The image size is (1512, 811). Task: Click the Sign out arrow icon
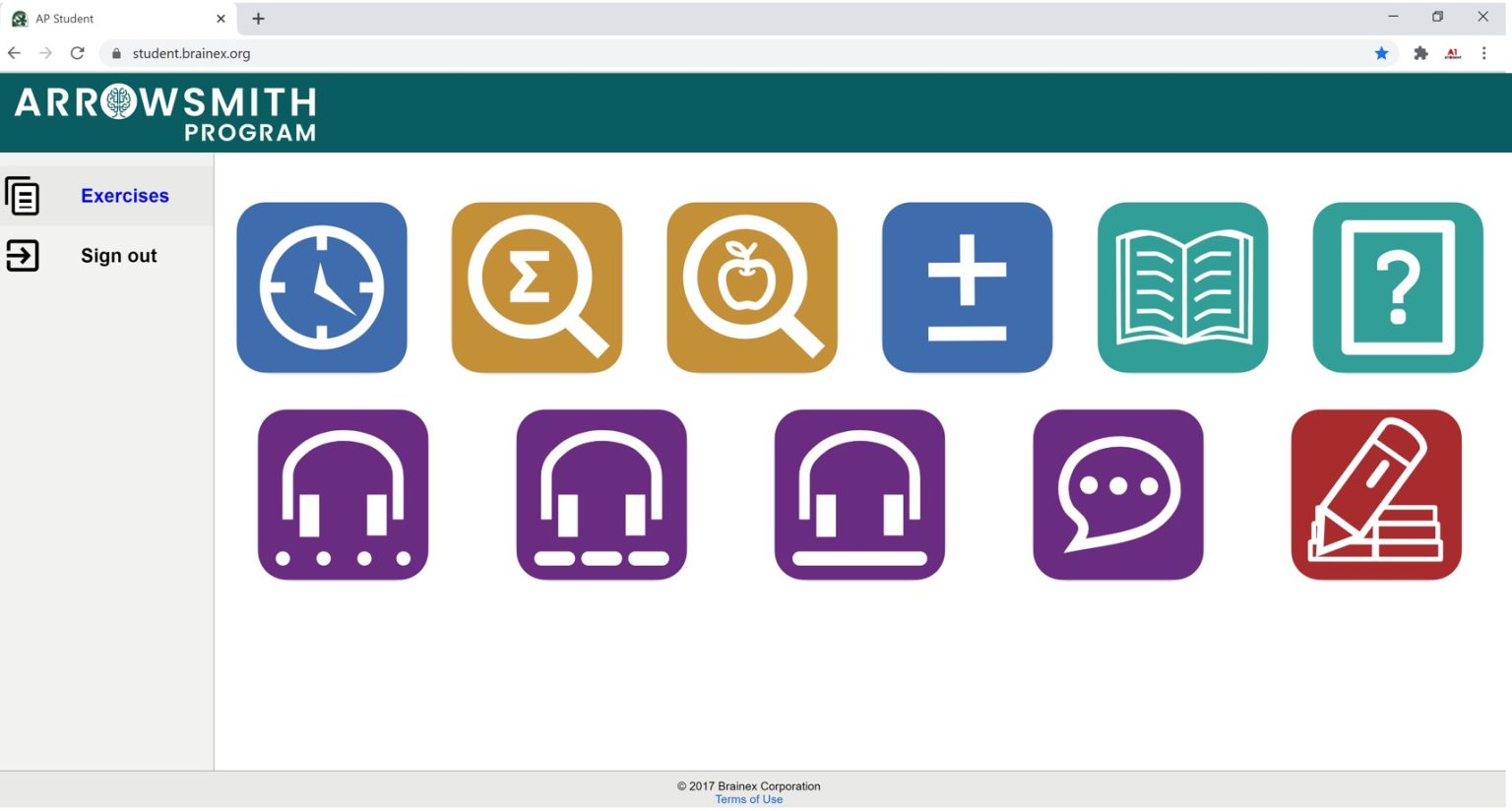click(x=23, y=256)
